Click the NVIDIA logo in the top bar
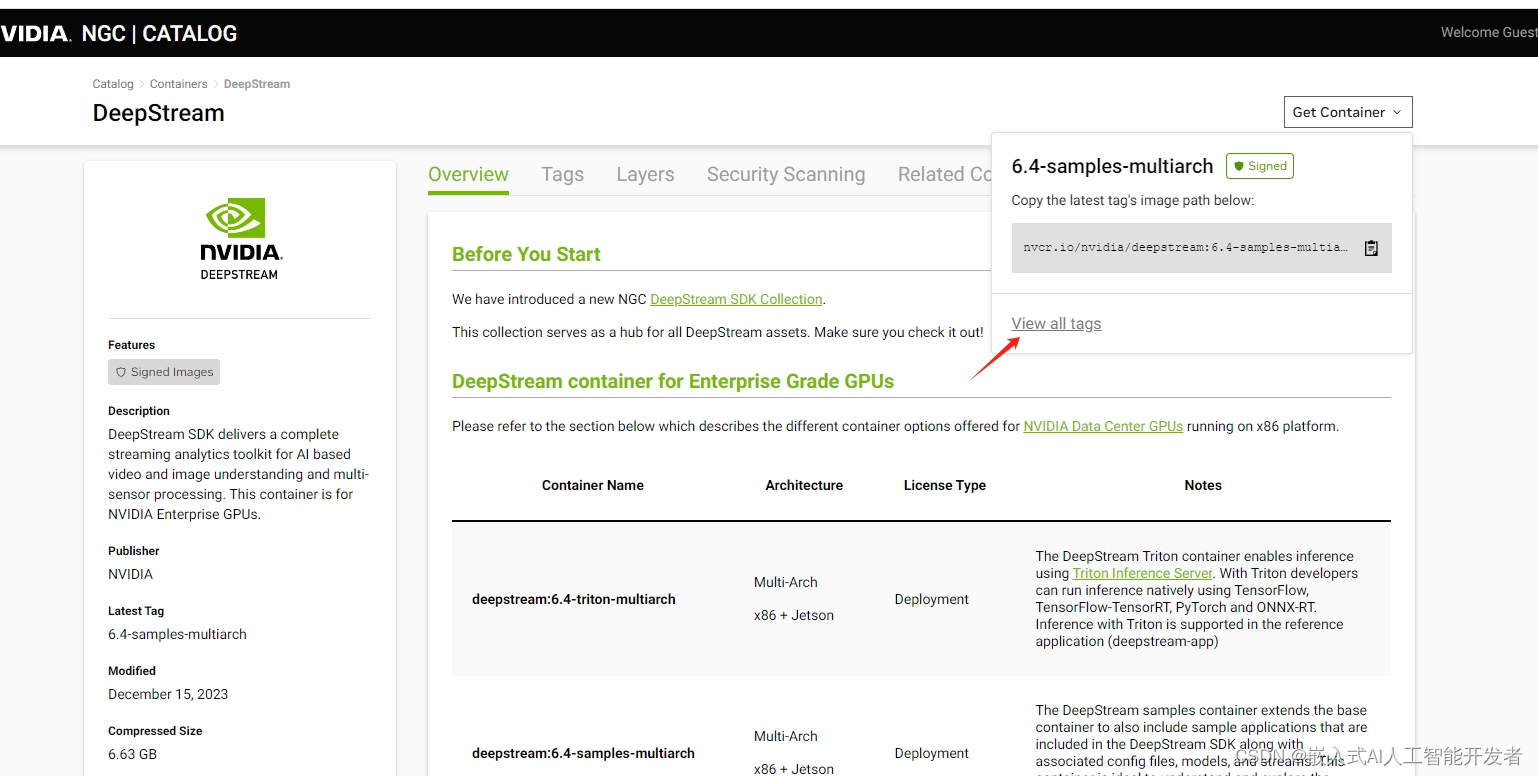 [x=30, y=32]
